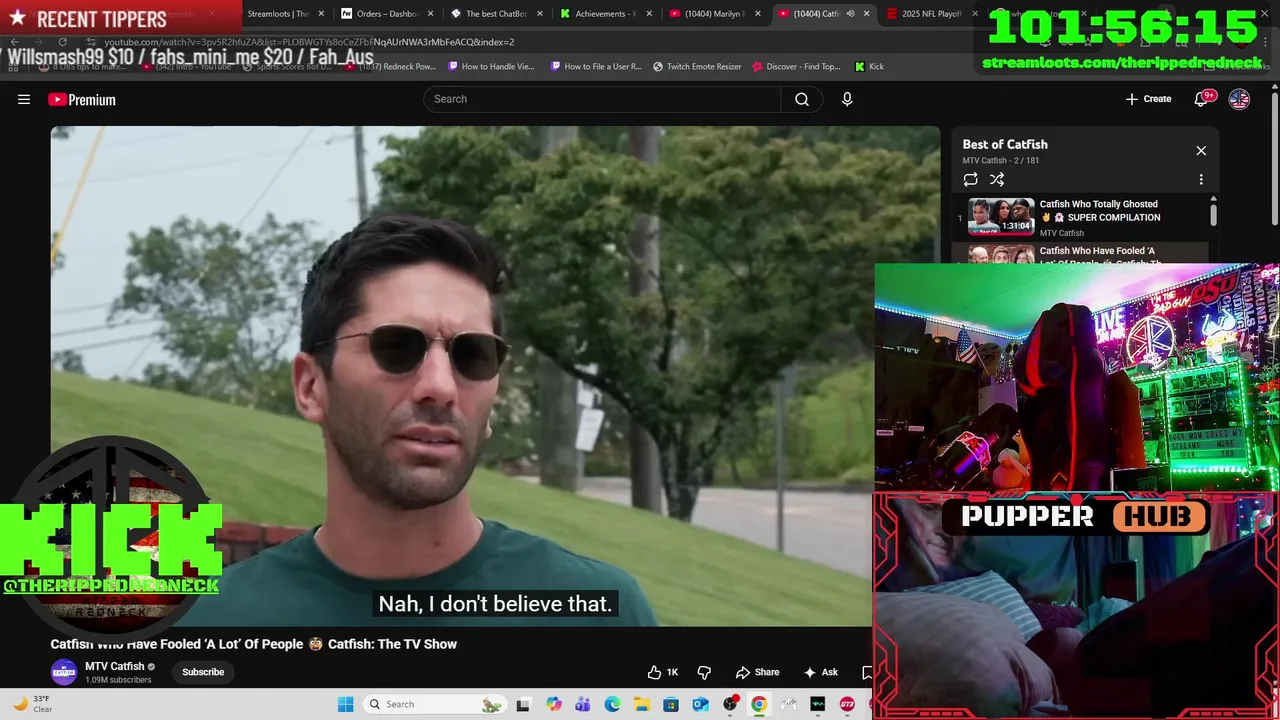Open the Discover - Find Top... bookmark
The height and width of the screenshot is (720, 1280).
click(x=796, y=67)
